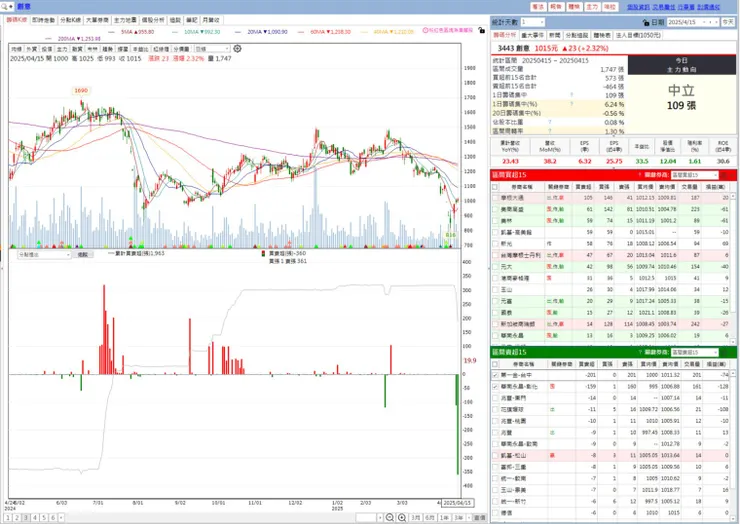Click the 重價 button at bottom right
The height and width of the screenshot is (524, 740).
click(479, 518)
